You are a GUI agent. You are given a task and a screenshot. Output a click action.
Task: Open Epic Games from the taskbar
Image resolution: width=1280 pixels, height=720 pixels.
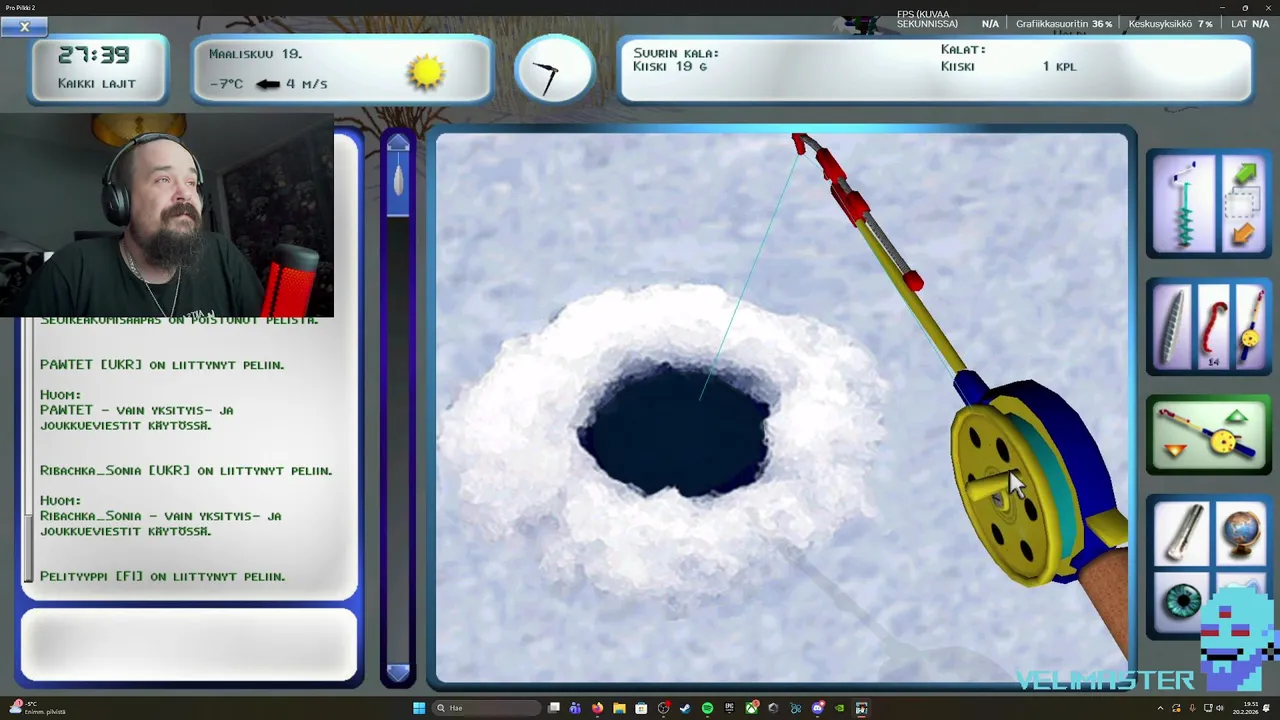click(x=729, y=708)
